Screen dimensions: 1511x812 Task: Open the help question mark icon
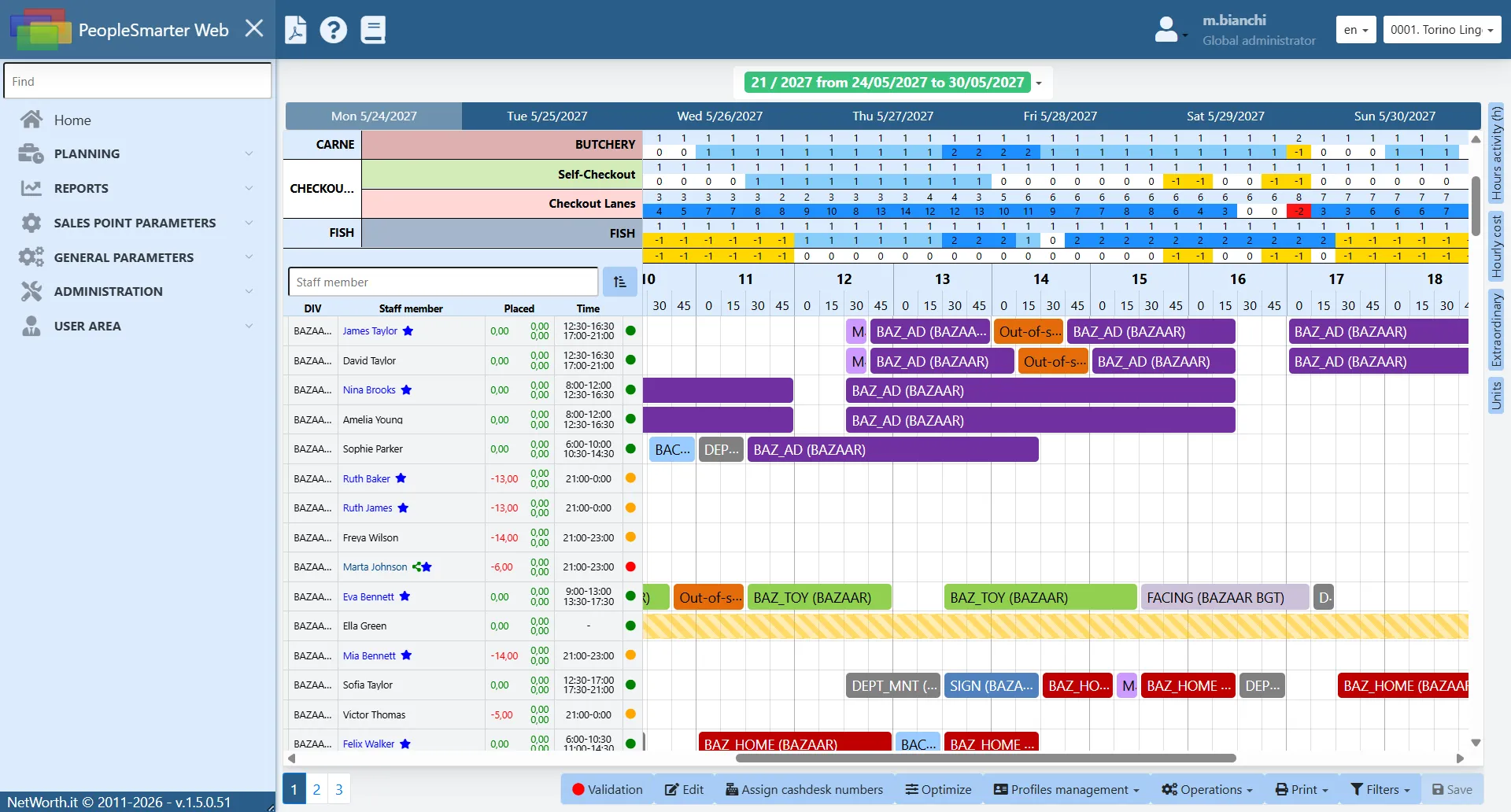[x=333, y=30]
